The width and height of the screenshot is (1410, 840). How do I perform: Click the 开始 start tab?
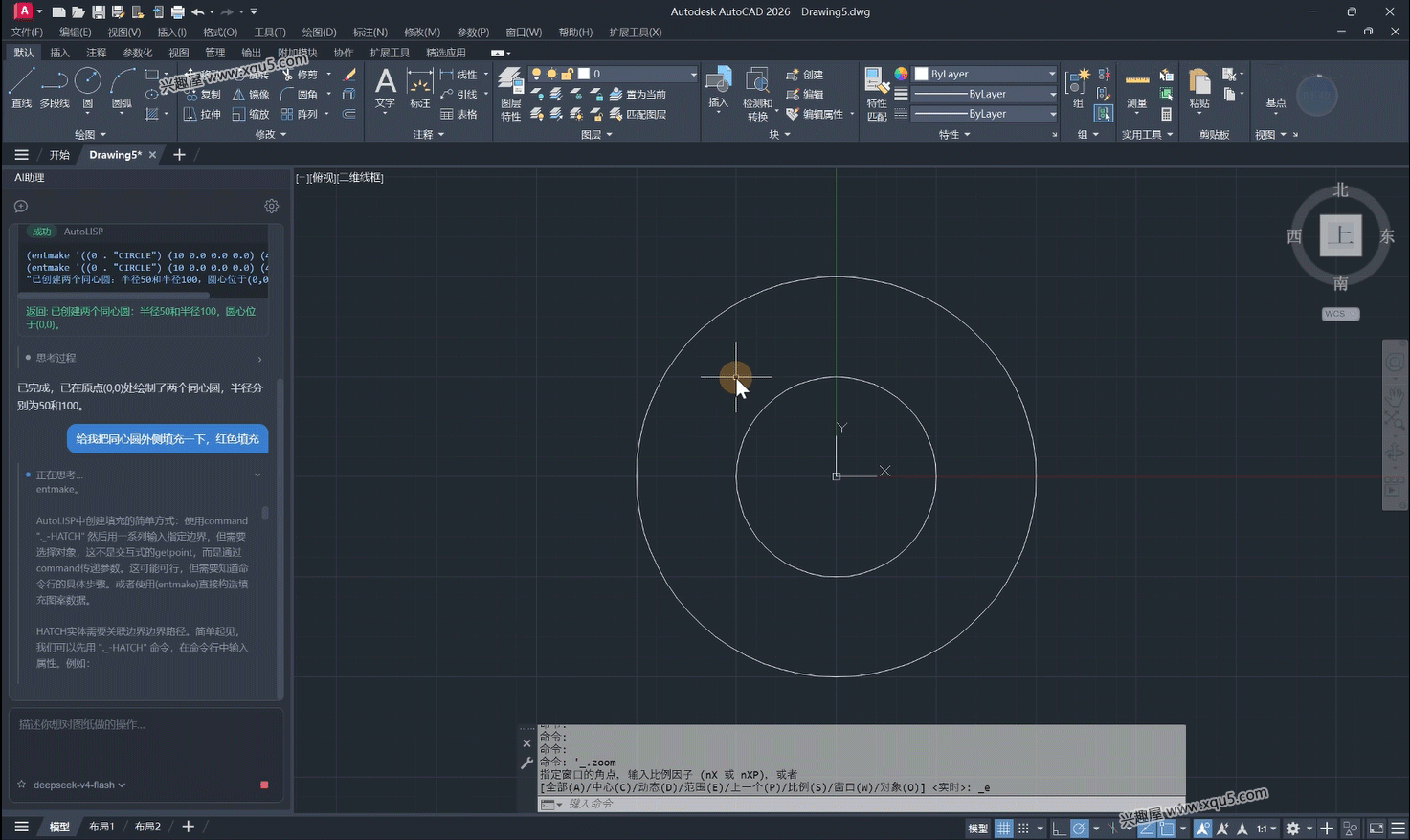pos(59,155)
